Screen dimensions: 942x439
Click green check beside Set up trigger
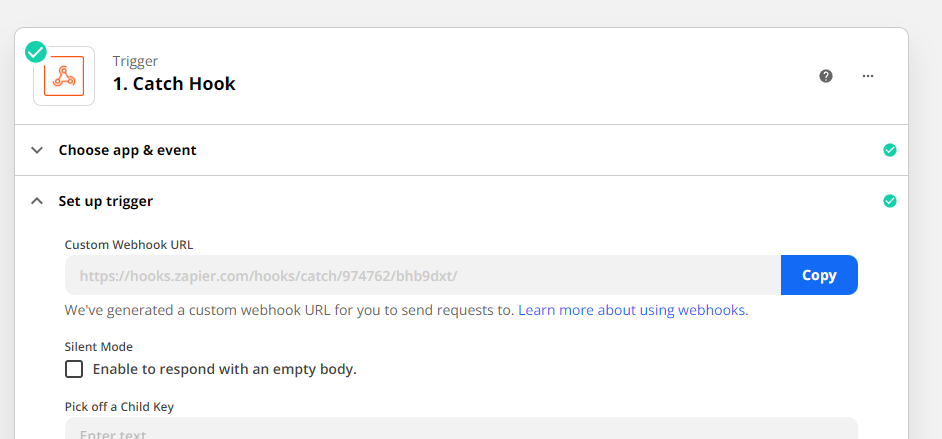click(x=890, y=201)
